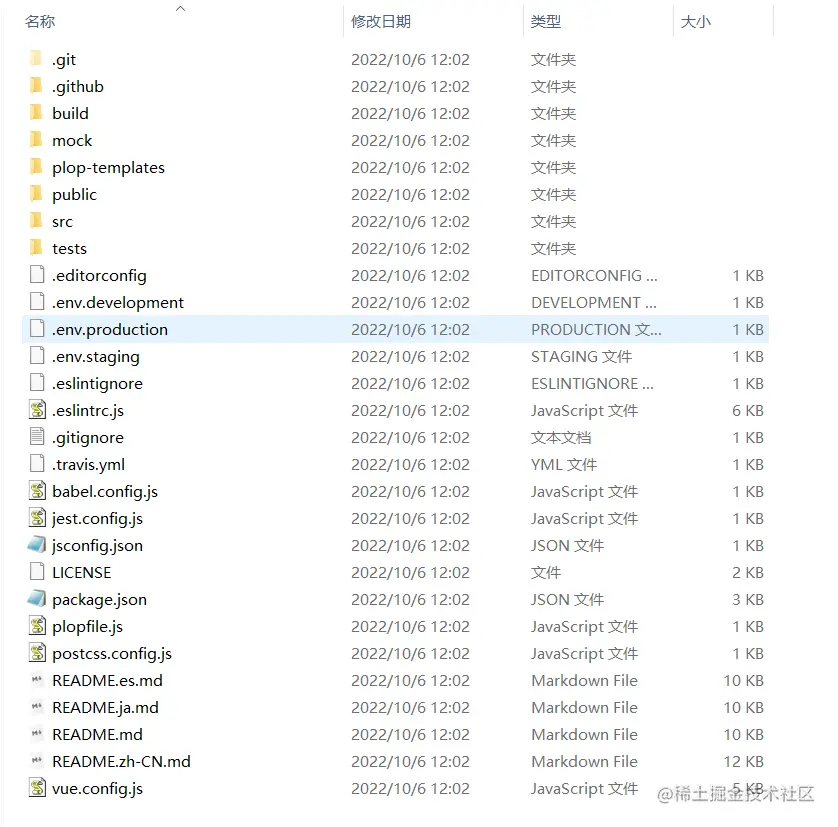Select the tests folder icon

click(x=36, y=247)
